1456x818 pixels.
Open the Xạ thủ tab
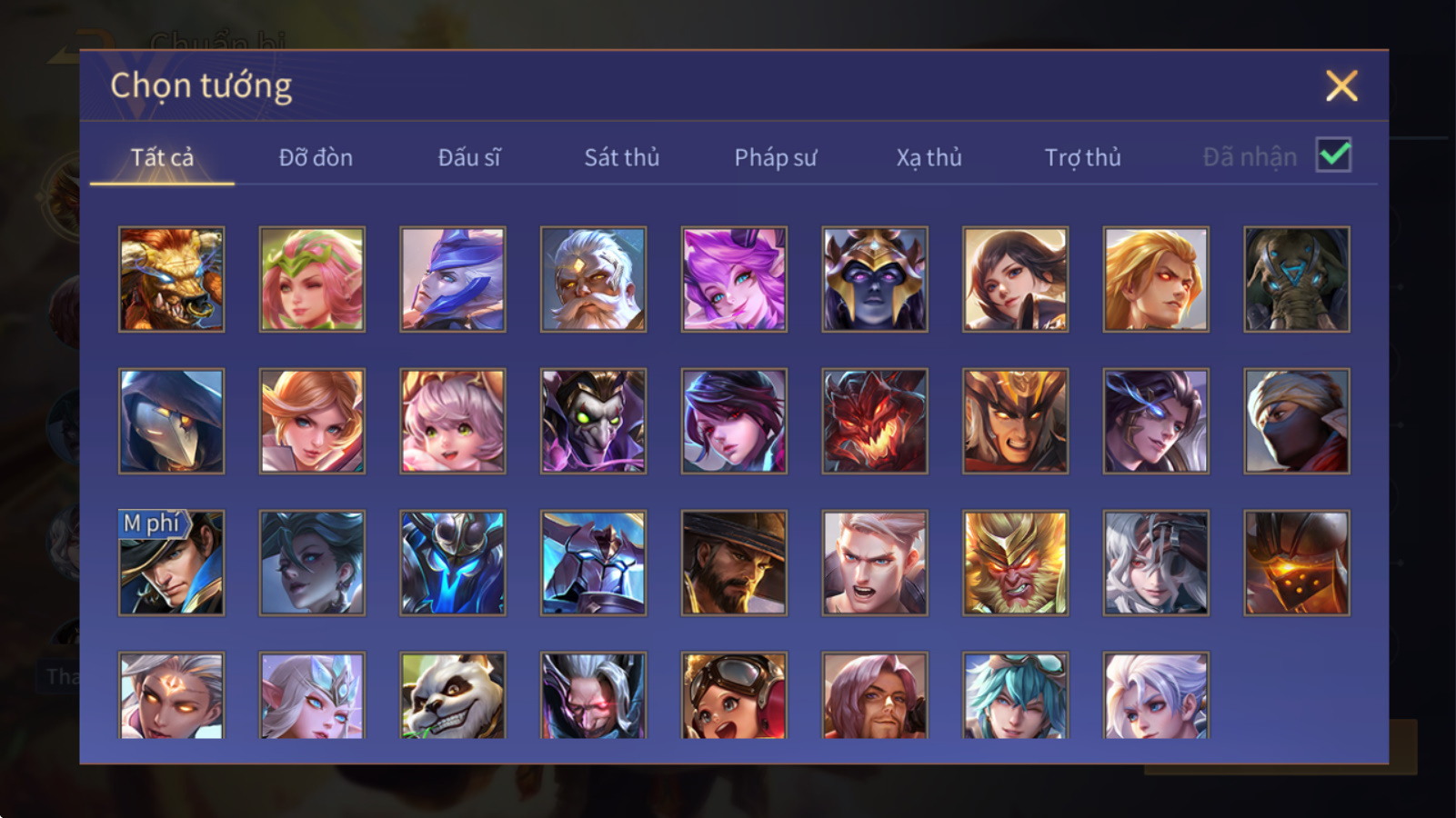coord(929,157)
